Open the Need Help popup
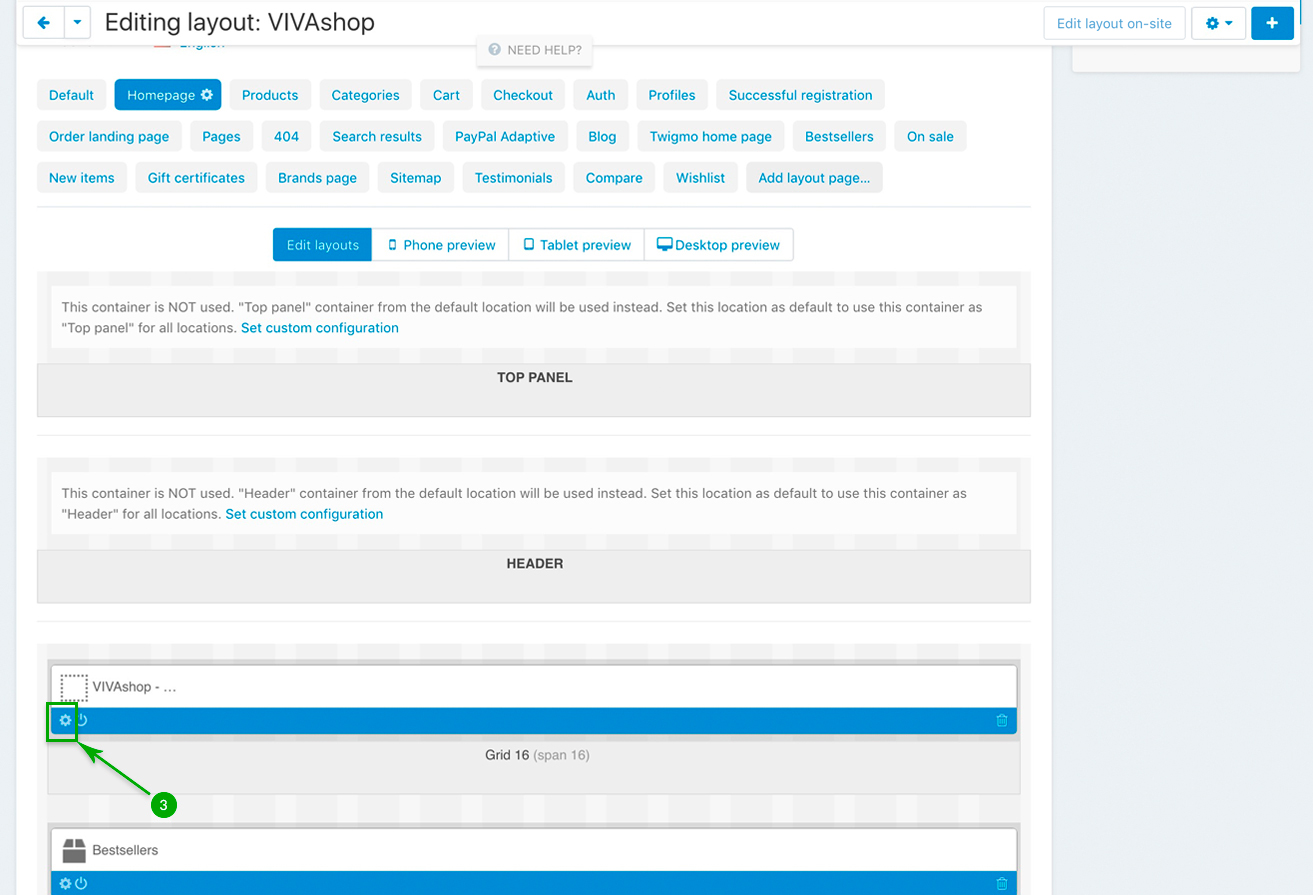 [535, 50]
